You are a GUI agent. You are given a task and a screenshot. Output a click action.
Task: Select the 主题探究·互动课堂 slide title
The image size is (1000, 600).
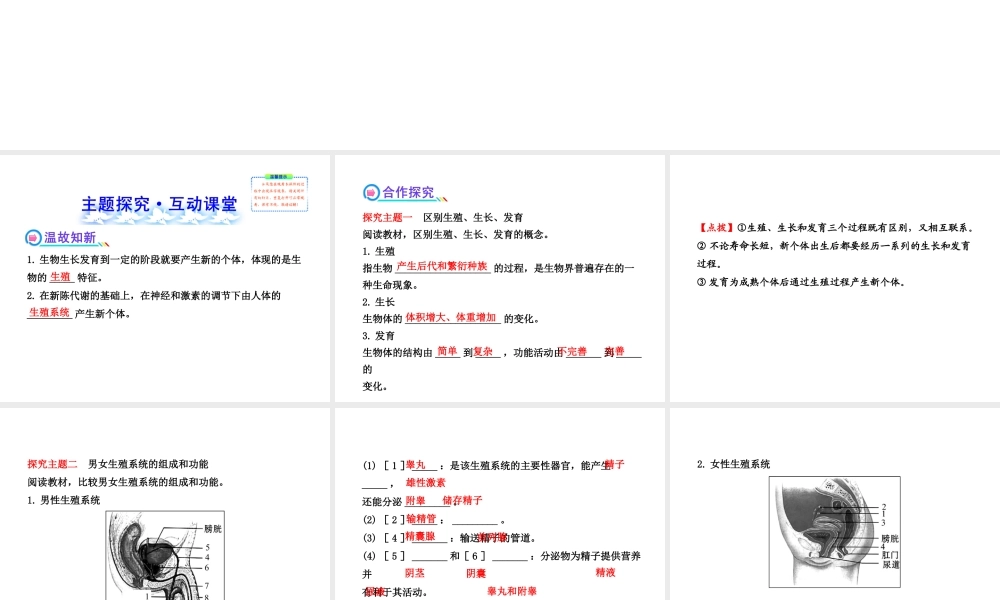159,205
